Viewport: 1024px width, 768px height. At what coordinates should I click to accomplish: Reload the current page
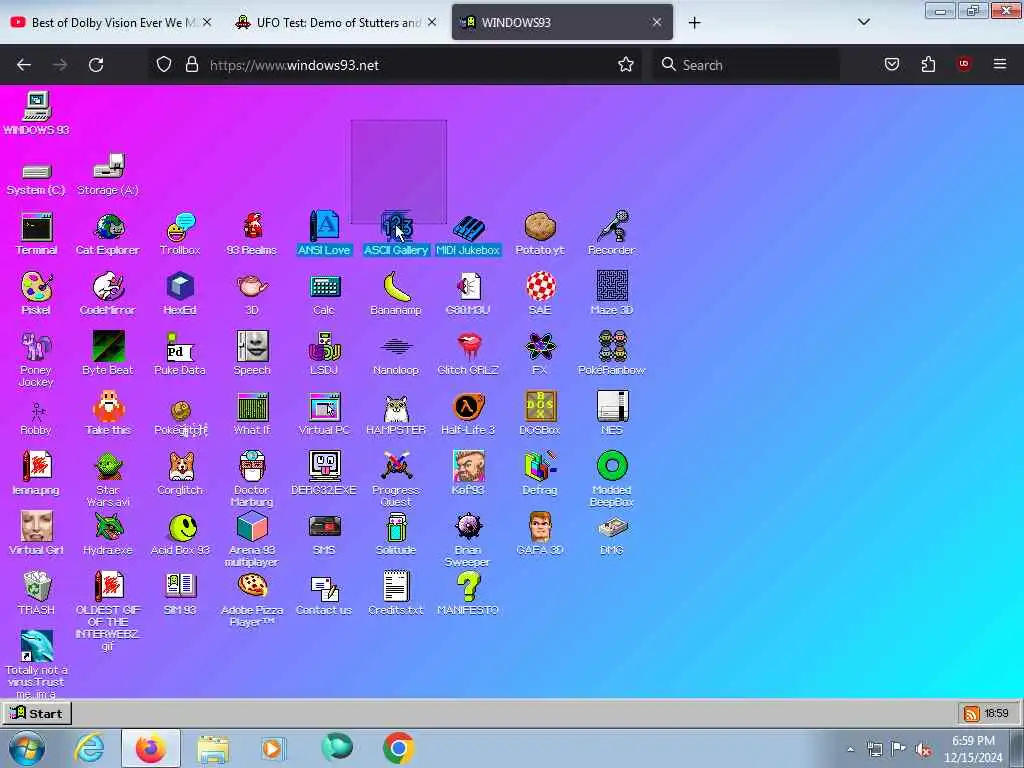(96, 65)
